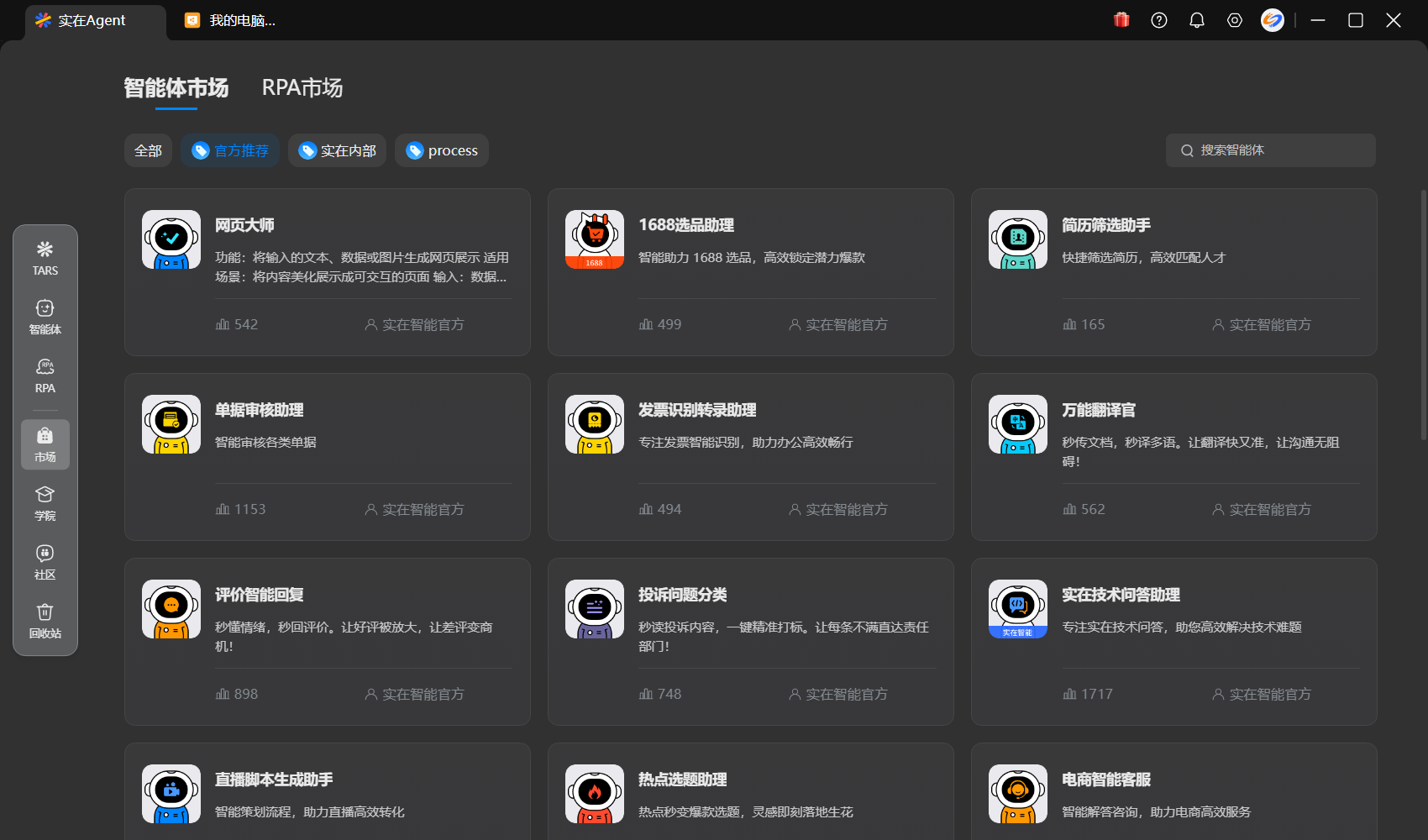Filter by the process tag

point(442,150)
